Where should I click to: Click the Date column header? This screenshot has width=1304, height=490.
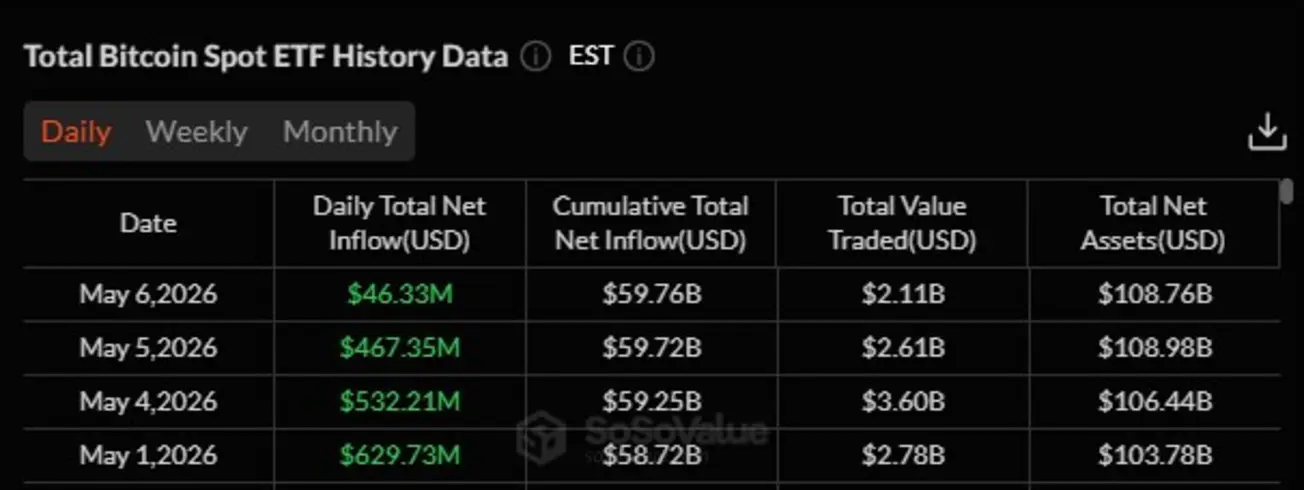pyautogui.click(x=148, y=223)
